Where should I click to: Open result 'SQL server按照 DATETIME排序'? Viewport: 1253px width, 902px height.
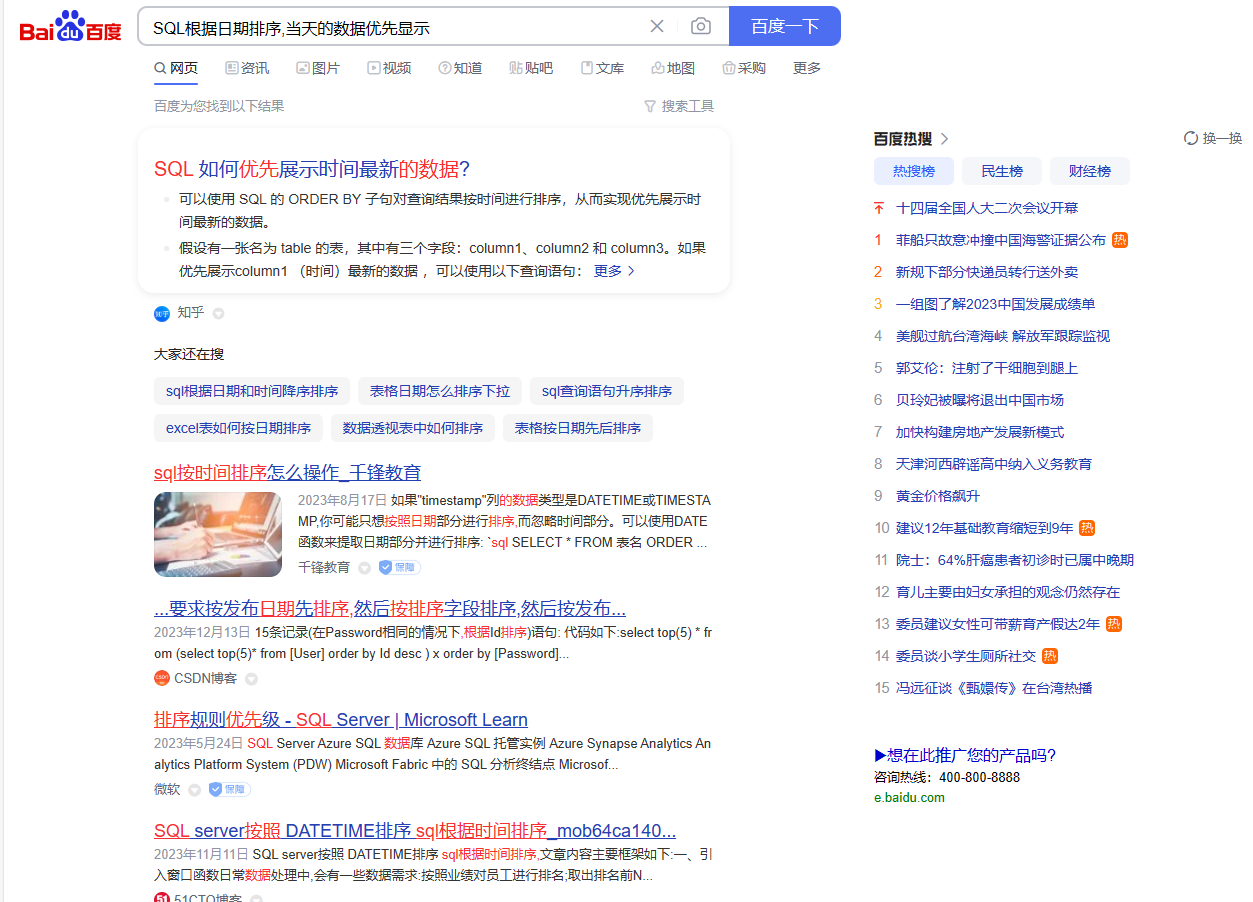point(415,831)
